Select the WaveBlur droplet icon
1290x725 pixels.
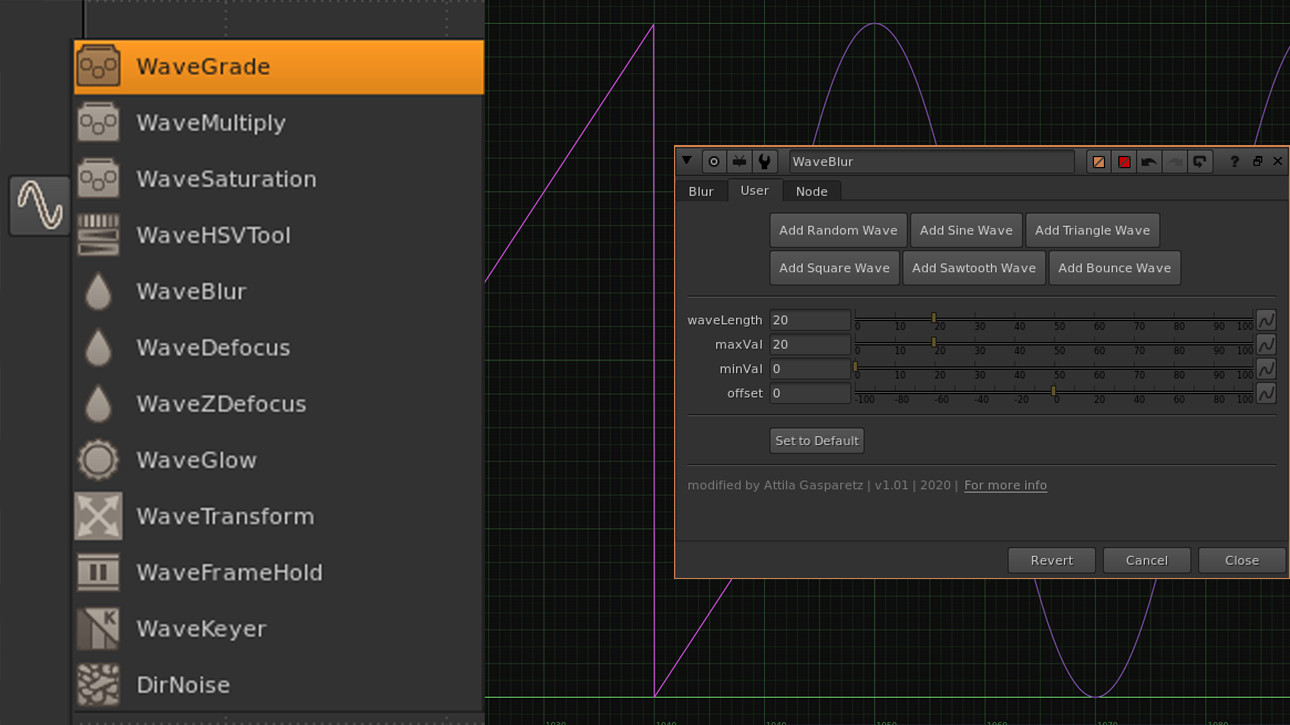(x=98, y=291)
